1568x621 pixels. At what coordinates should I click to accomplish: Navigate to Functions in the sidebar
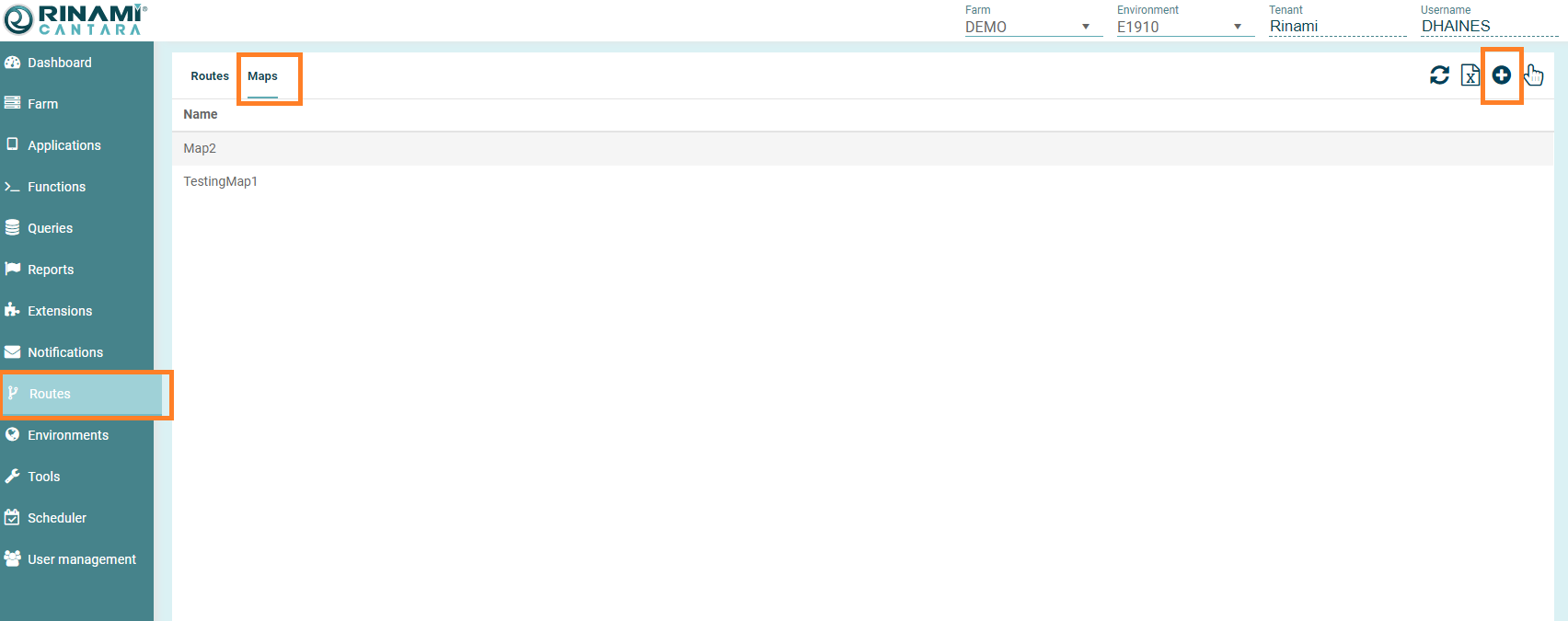click(x=56, y=187)
